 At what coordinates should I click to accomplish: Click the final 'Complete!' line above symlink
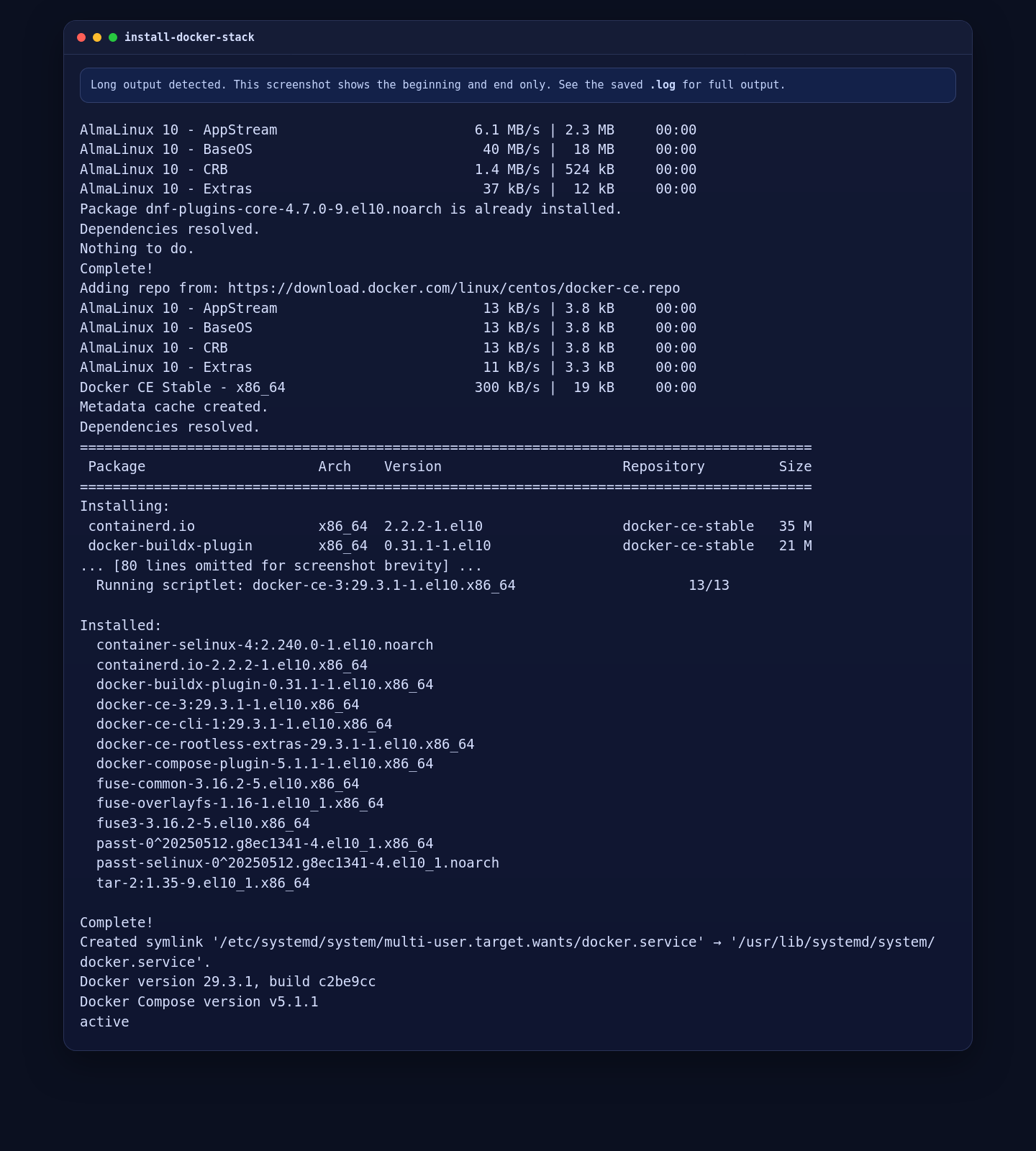[117, 923]
